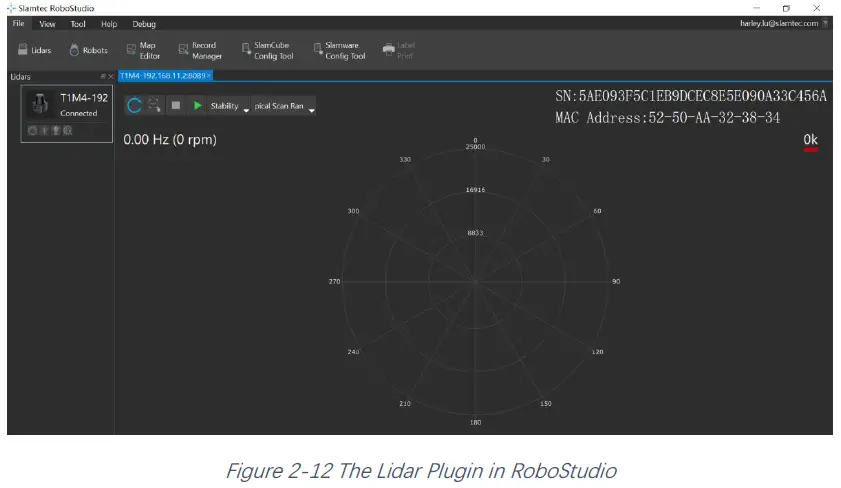Click the Connected status text
Viewport: 841px width, 488px height.
coord(79,113)
